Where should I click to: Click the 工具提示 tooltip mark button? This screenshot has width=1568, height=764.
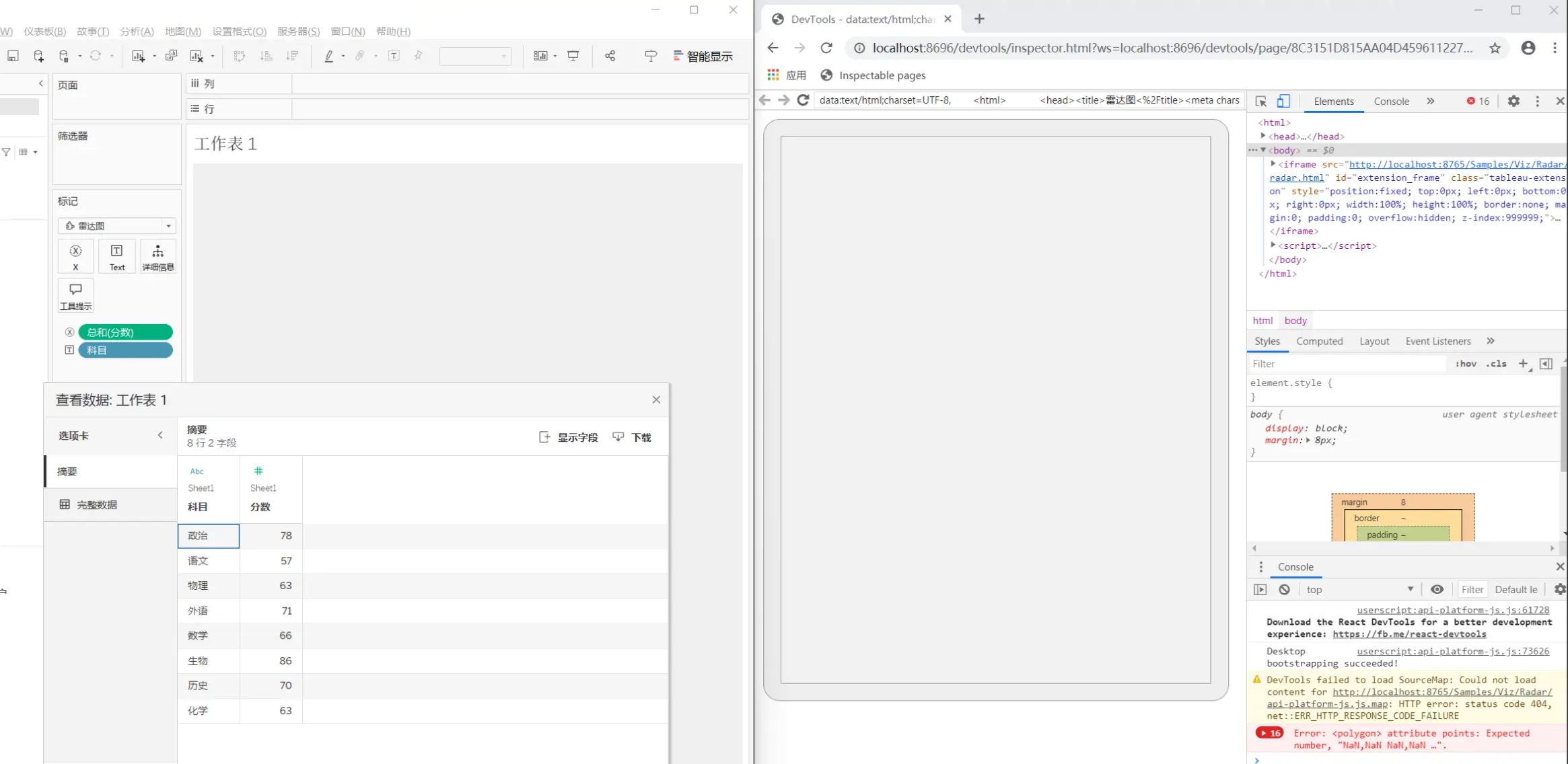pyautogui.click(x=75, y=295)
